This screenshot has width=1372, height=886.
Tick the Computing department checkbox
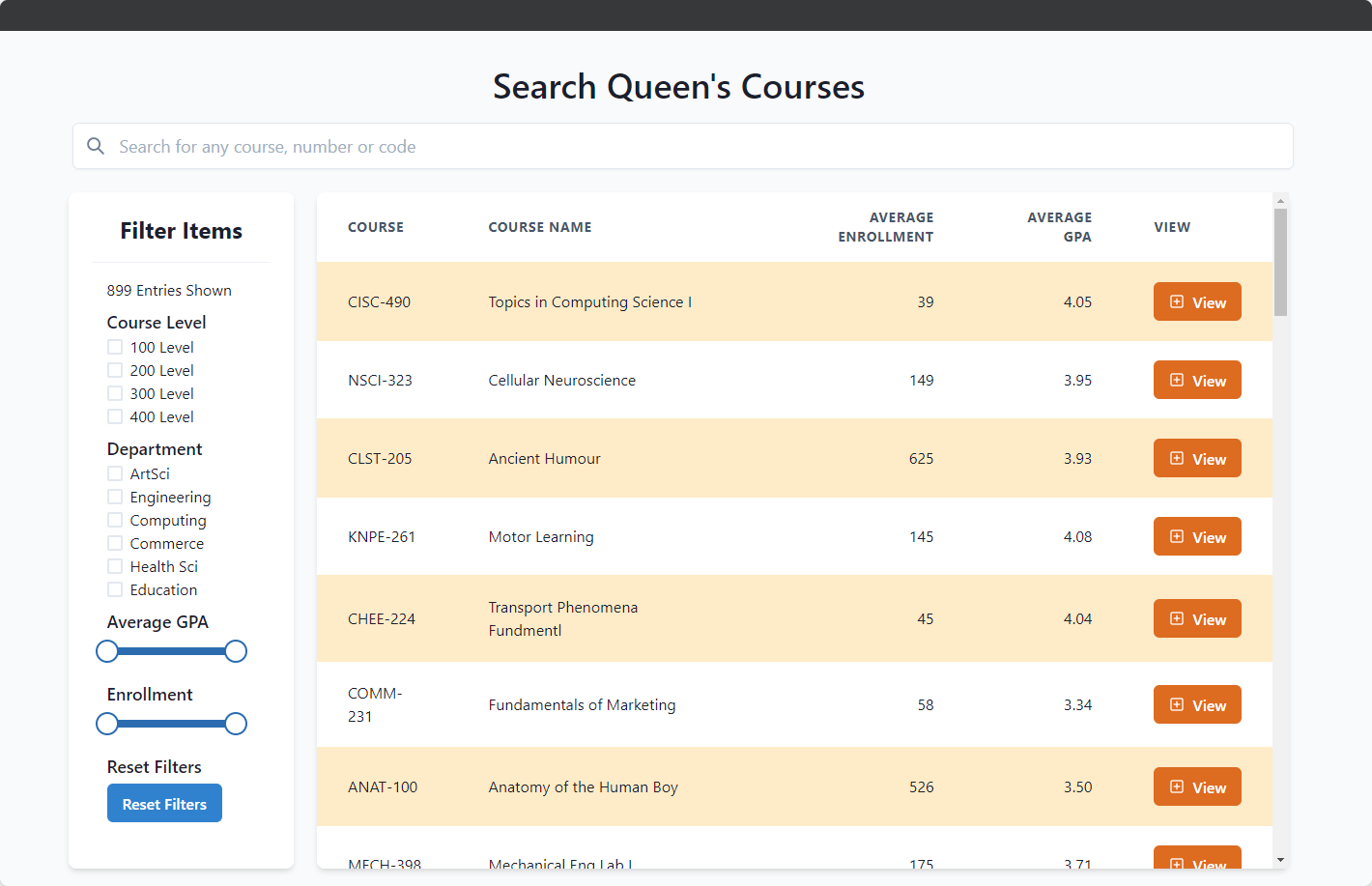[x=115, y=520]
